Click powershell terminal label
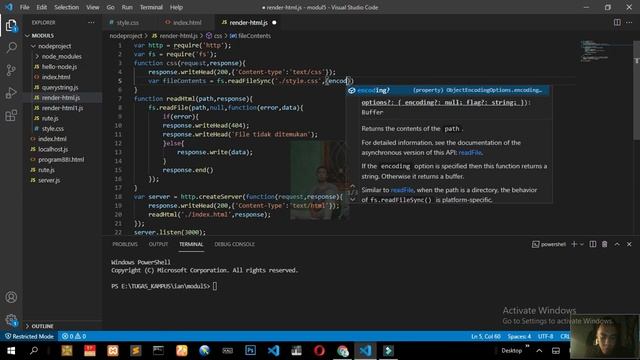Image resolution: width=640 pixels, height=360 pixels. click(x=549, y=244)
